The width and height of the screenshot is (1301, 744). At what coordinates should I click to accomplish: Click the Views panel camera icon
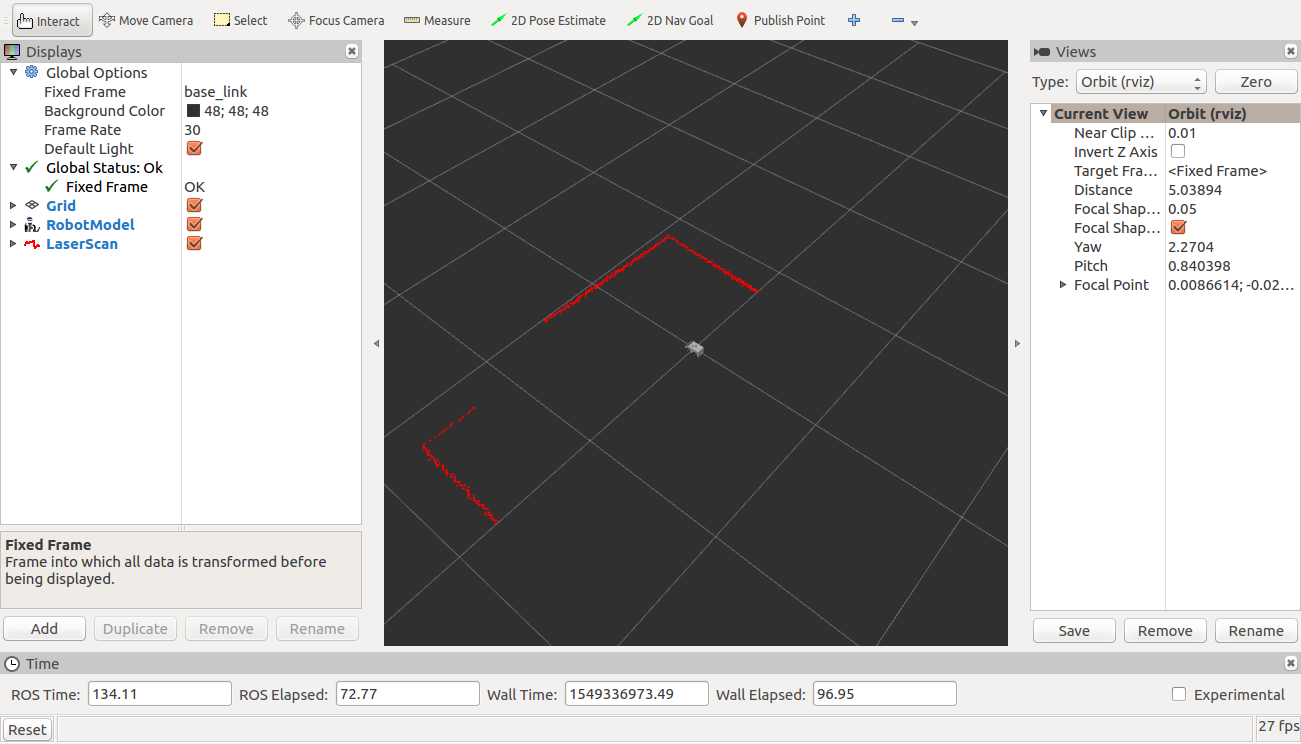coord(1042,52)
